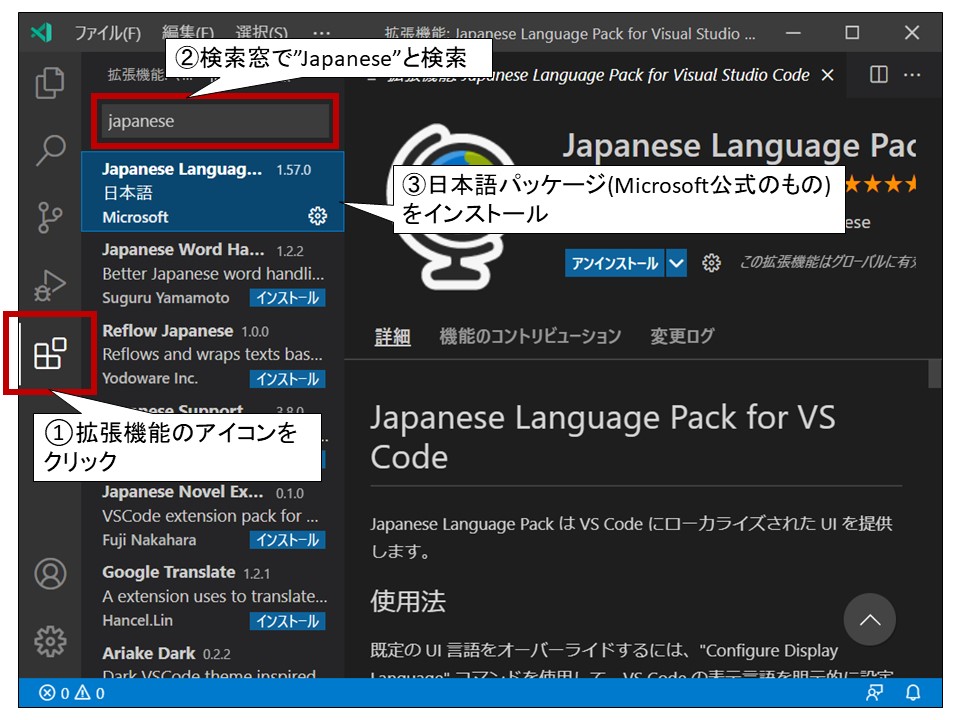The height and width of the screenshot is (720, 960).
Task: Open the Run and Debug view
Action: (x=50, y=285)
